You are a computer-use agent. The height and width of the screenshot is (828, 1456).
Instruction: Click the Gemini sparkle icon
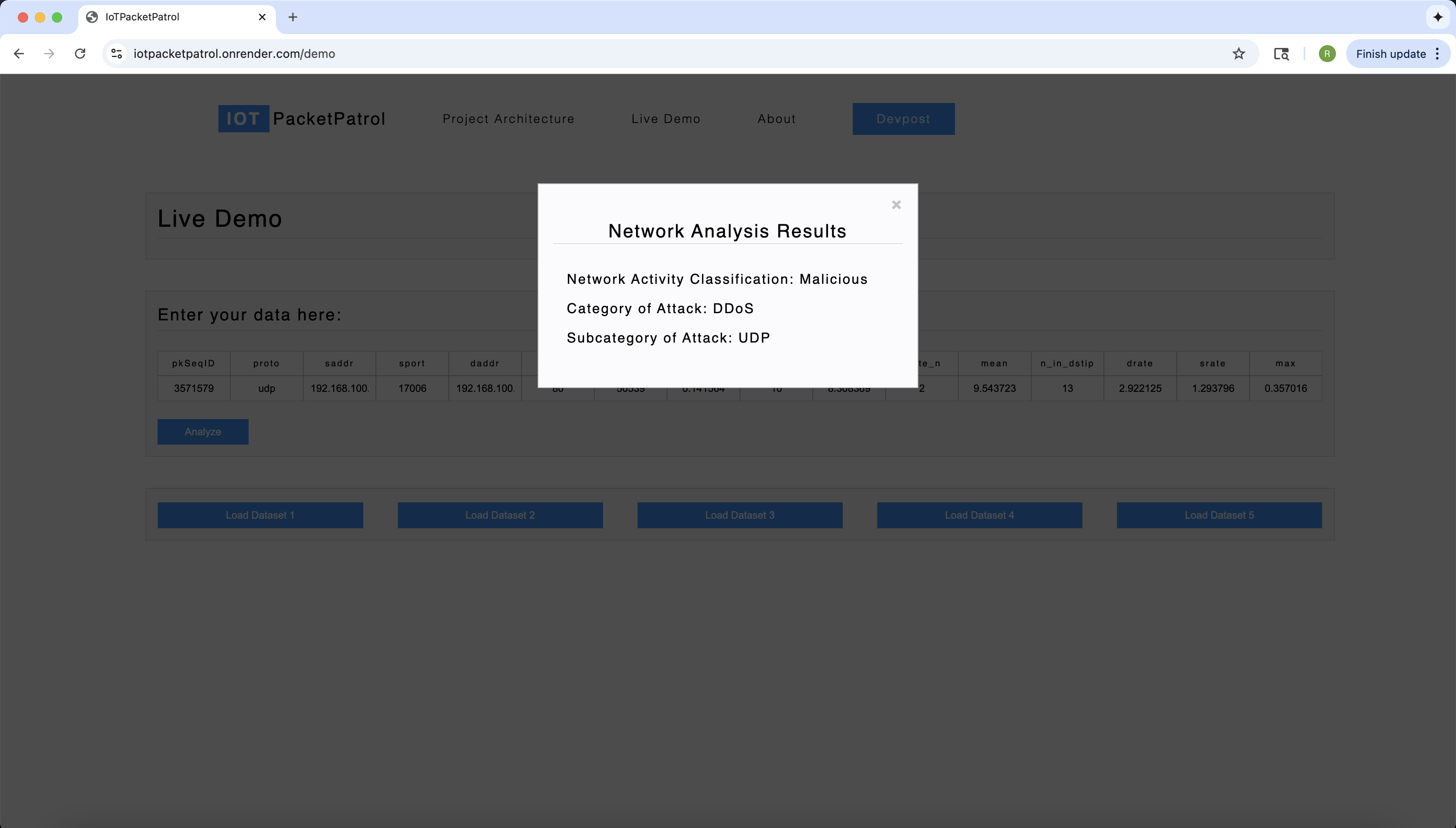1437,17
